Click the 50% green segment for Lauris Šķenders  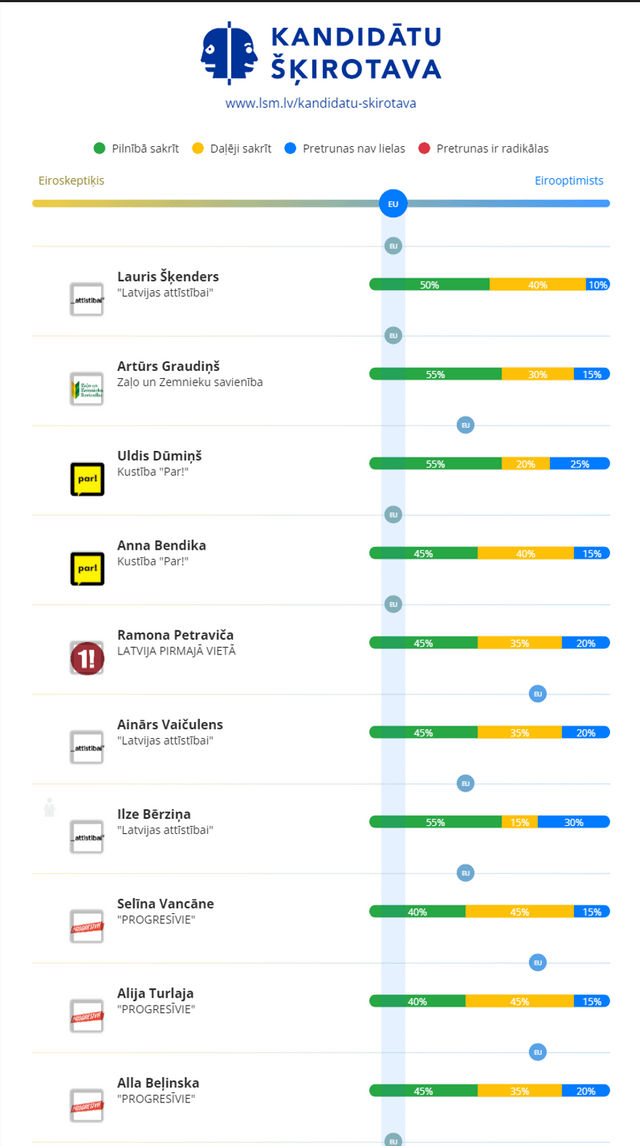429,285
